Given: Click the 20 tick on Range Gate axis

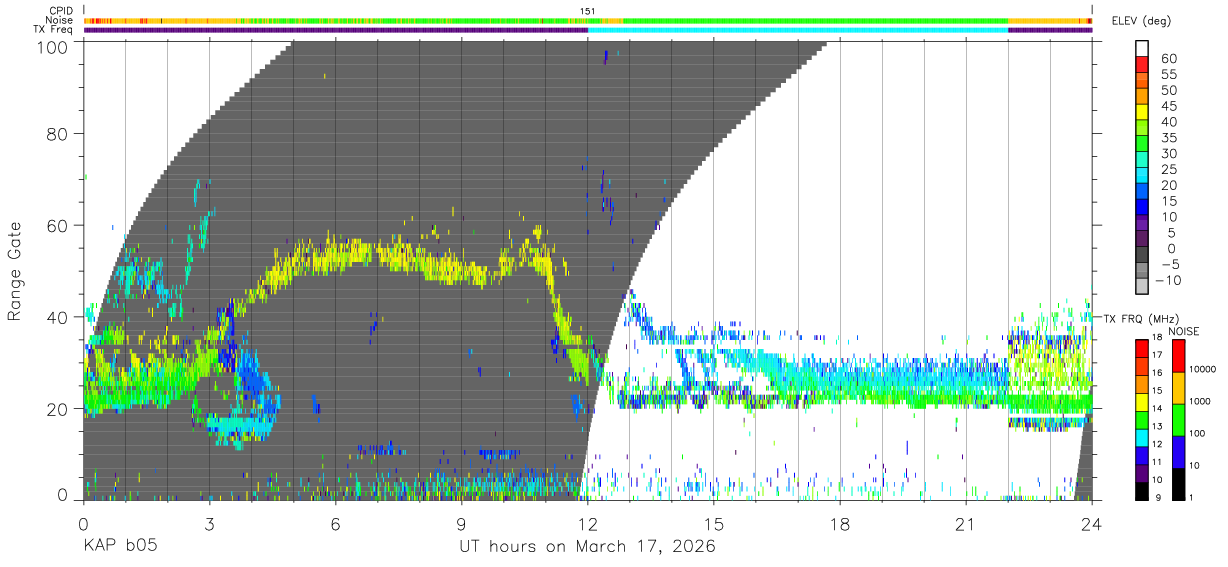Looking at the screenshot, I should click(x=58, y=409).
